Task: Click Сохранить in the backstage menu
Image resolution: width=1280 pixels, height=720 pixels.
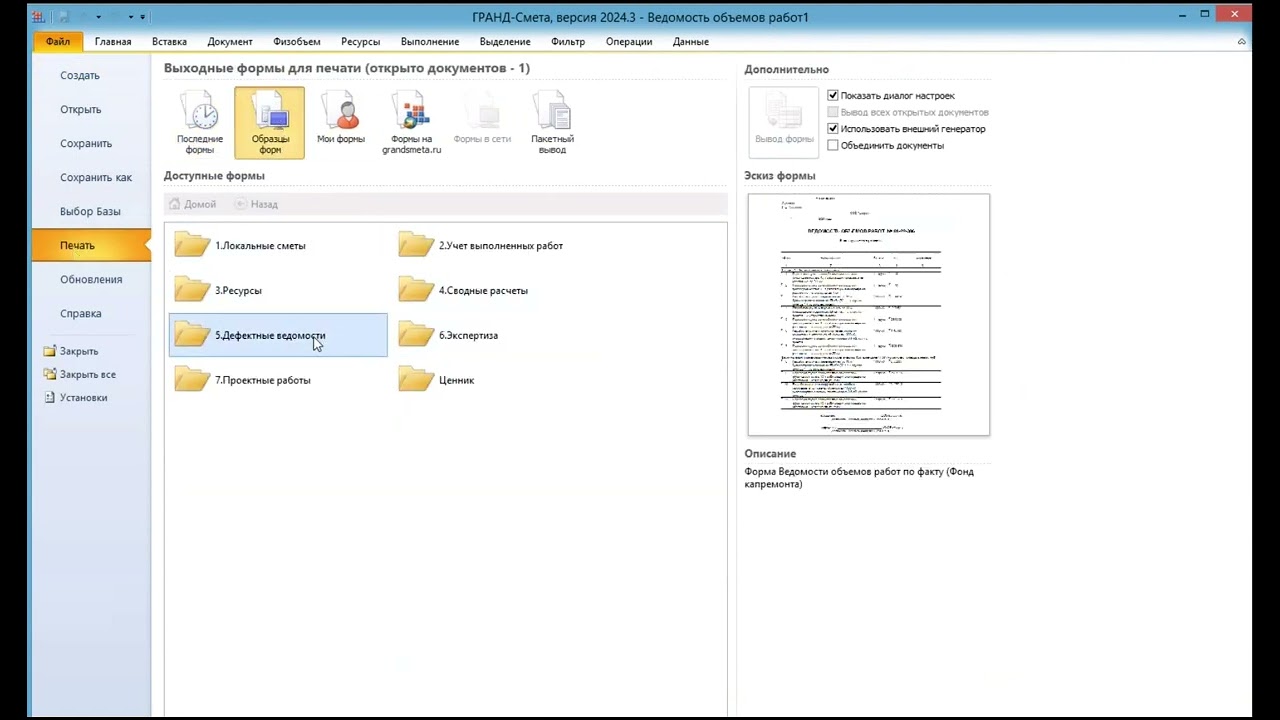Action: pyautogui.click(x=91, y=143)
